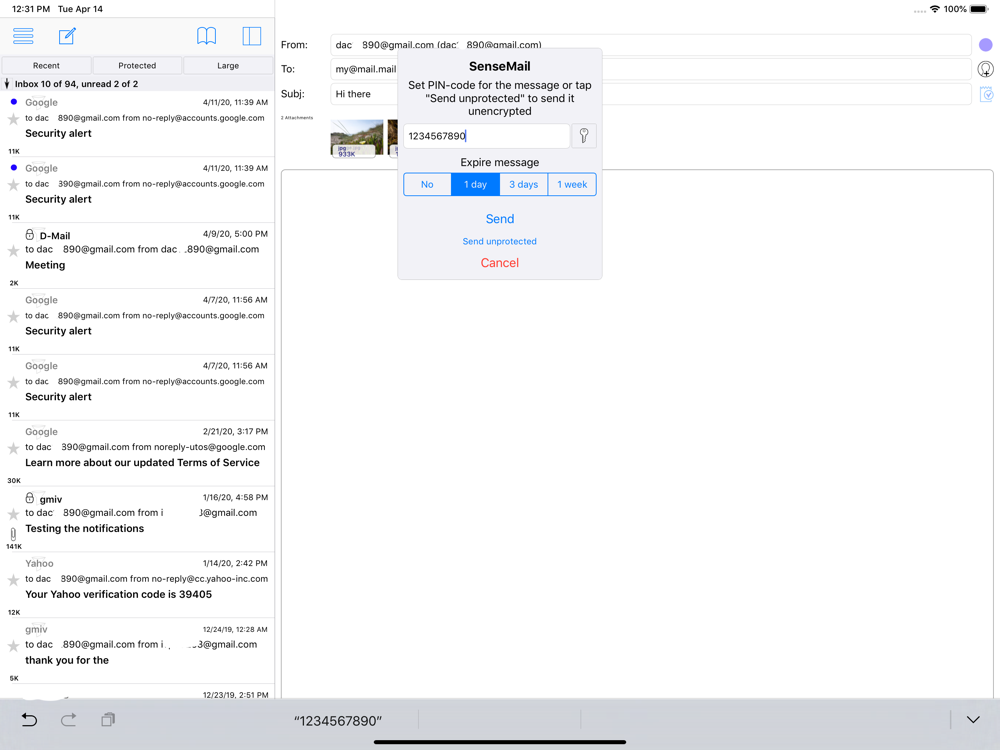Open the address book icon
This screenshot has height=750, width=1000.
pyautogui.click(x=206, y=36)
